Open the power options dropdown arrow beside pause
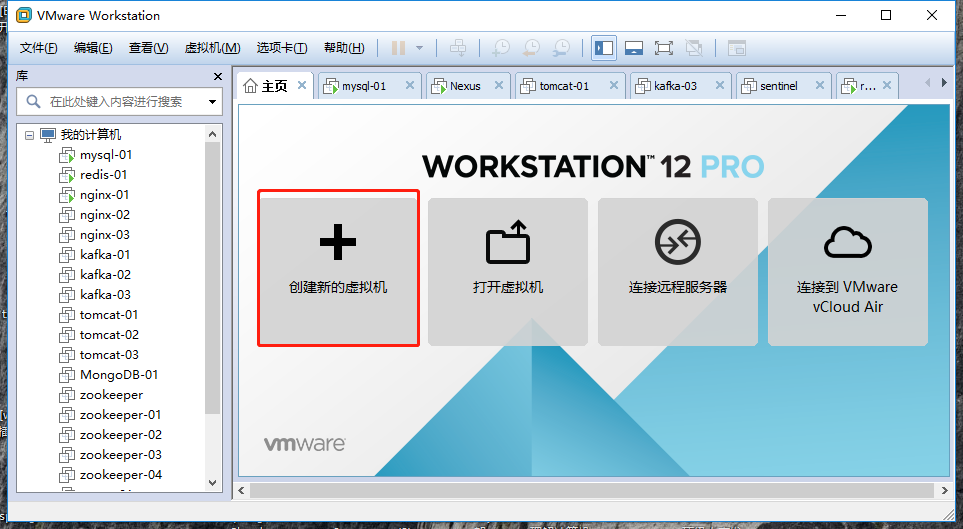The width and height of the screenshot is (963, 529). [419, 48]
